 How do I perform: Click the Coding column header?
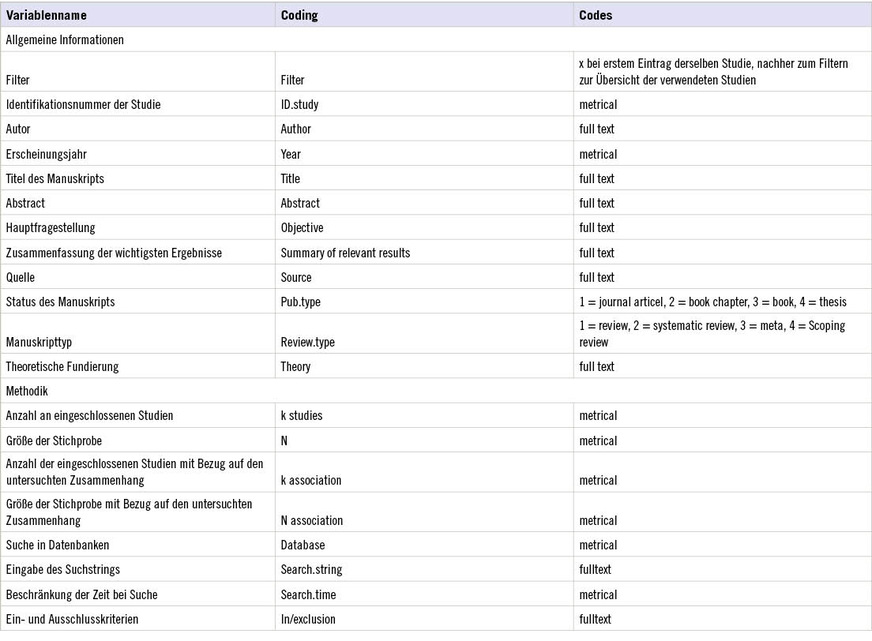(x=300, y=15)
